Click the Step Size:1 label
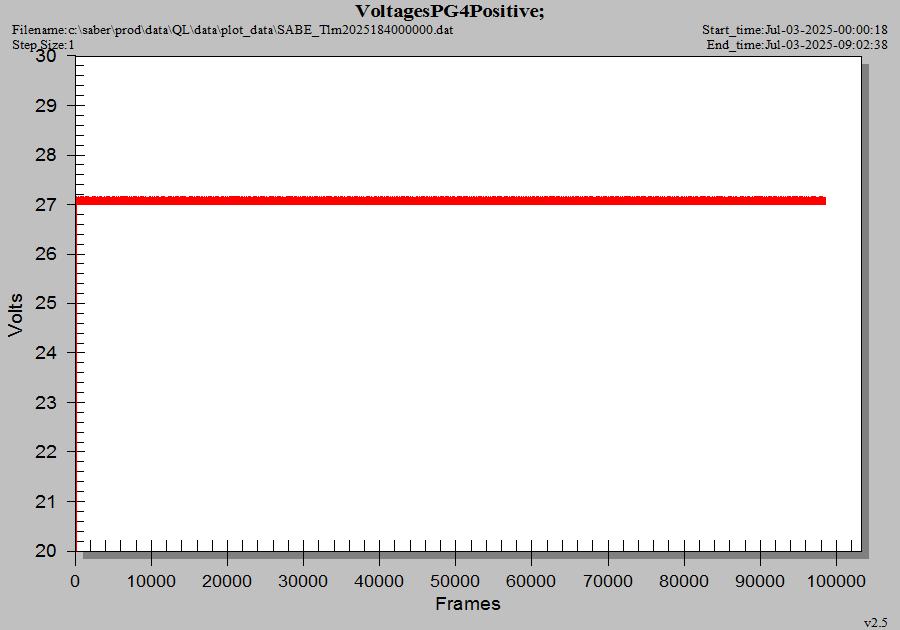The image size is (900, 630). click(43, 45)
